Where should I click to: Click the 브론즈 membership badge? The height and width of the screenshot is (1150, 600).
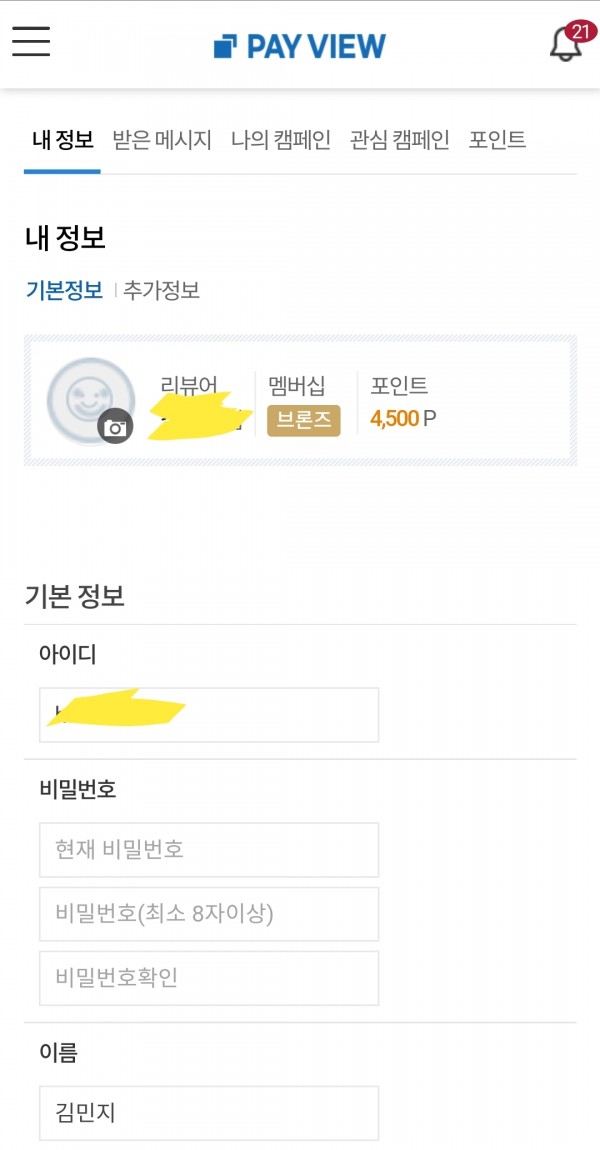[303, 420]
